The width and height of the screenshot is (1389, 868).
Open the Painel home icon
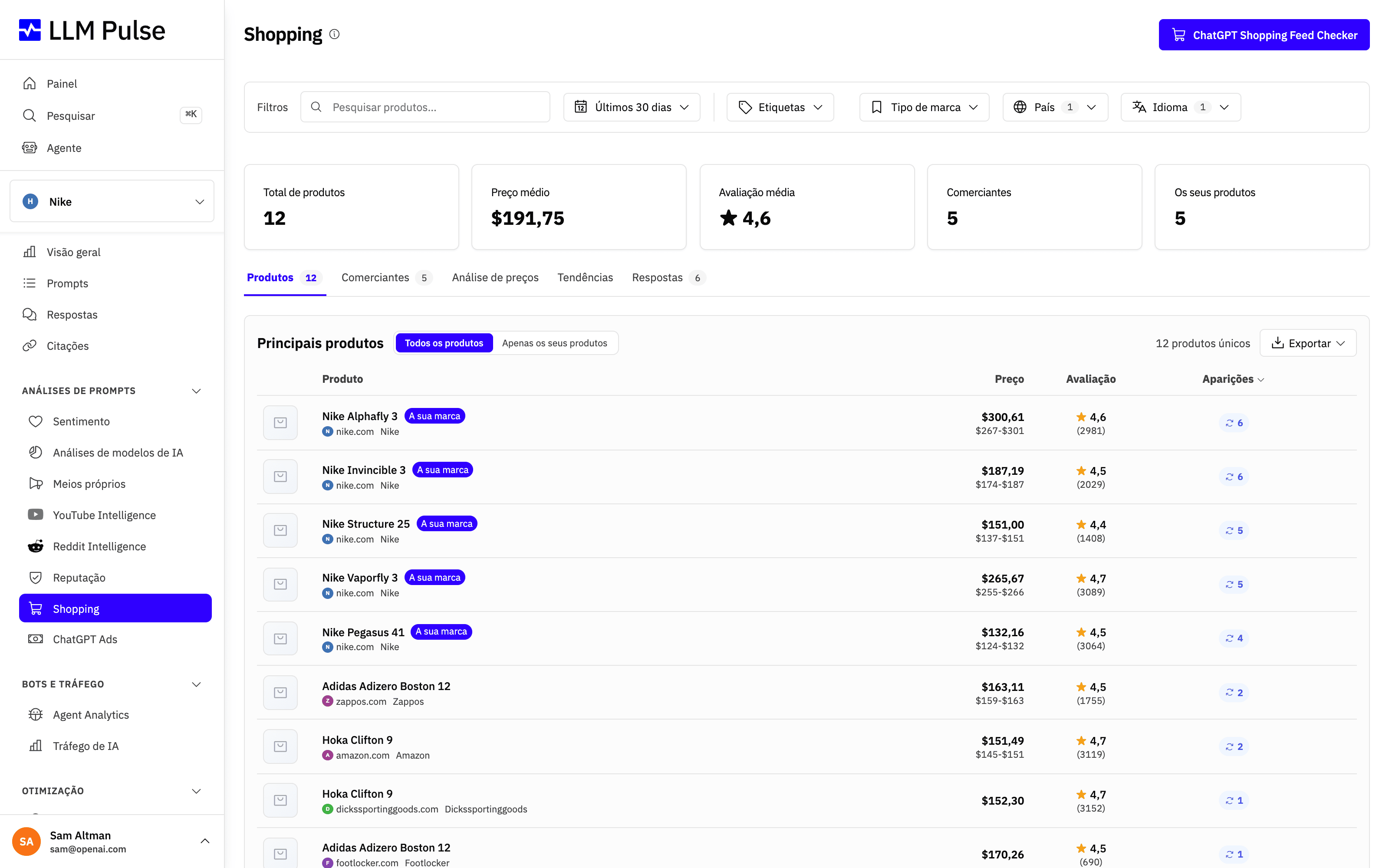point(29,83)
